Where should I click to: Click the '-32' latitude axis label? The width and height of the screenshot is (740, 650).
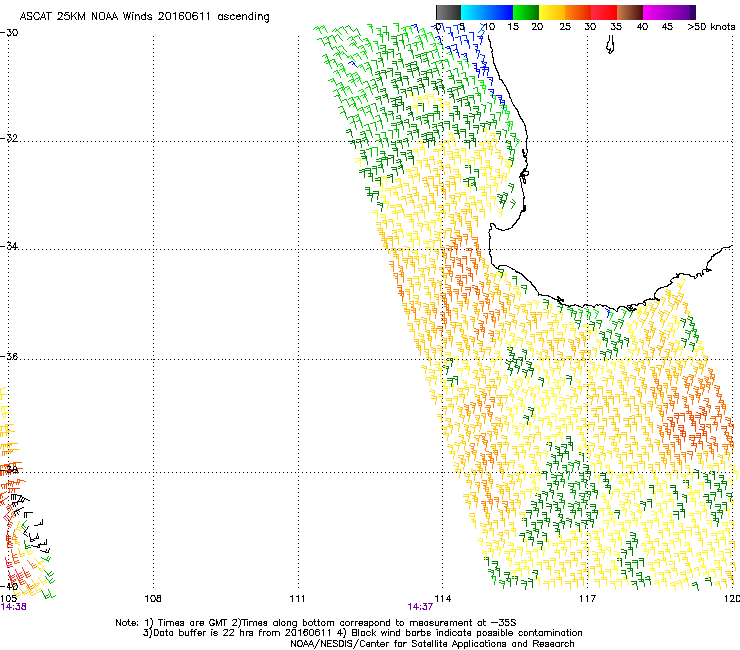9,138
